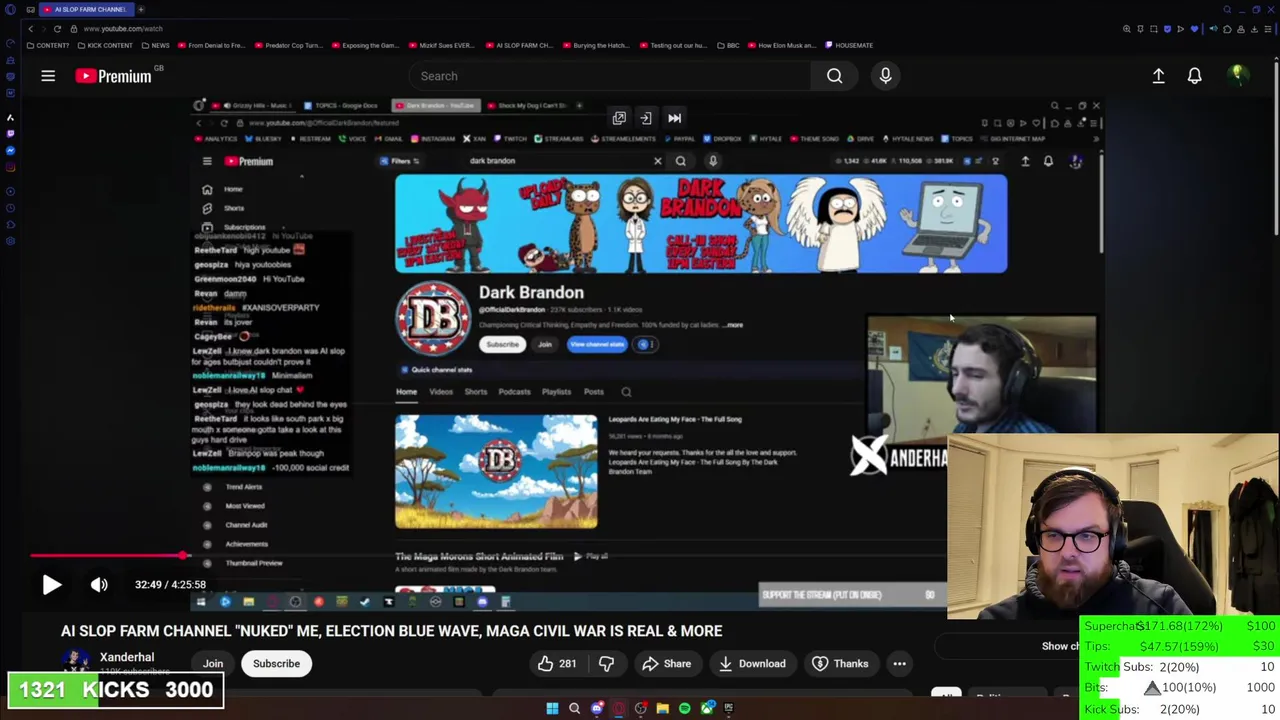The image size is (1280, 720).
Task: Click the progress bar scrubber handle
Action: [x=183, y=556]
